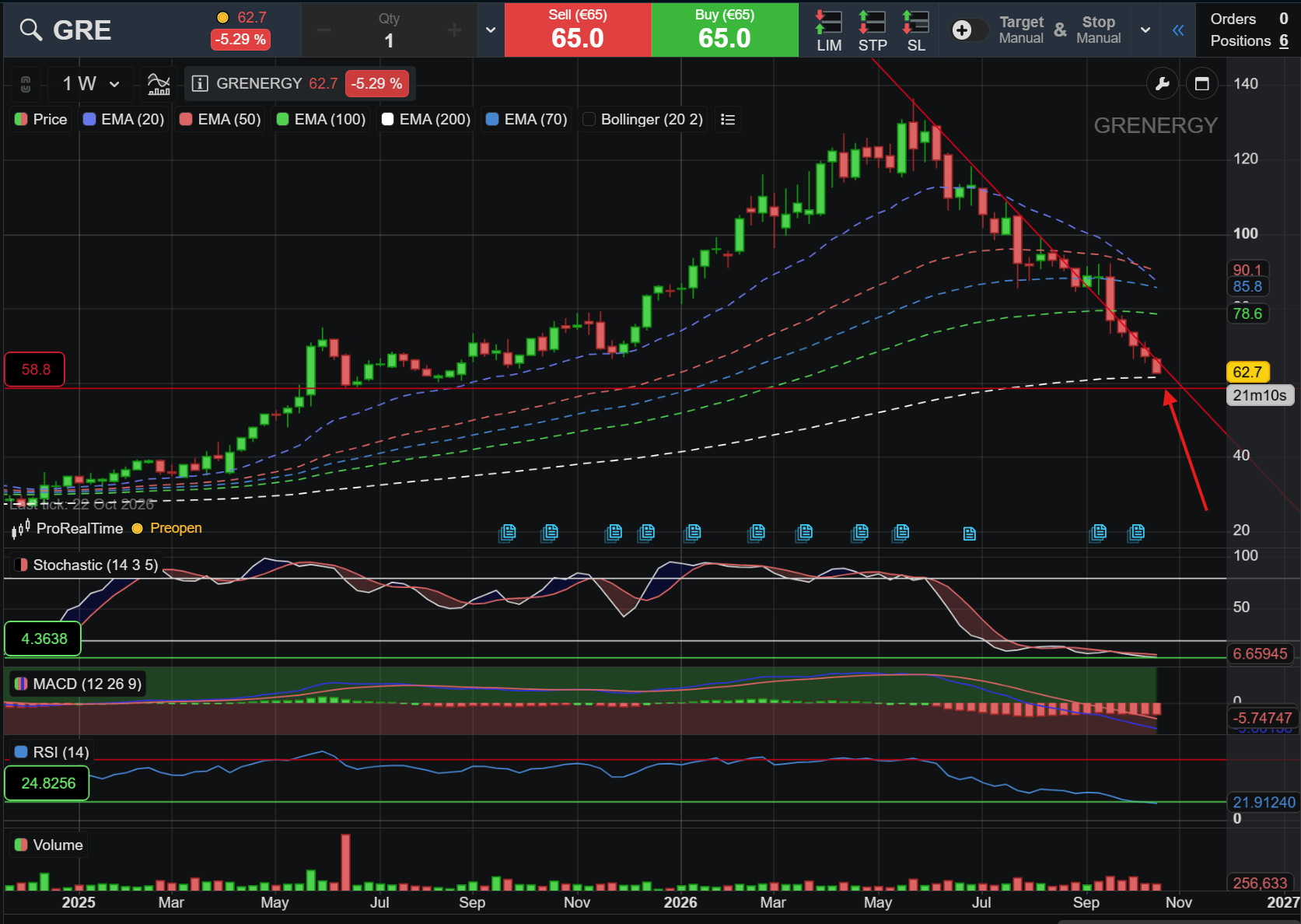Select the STP stop order icon
This screenshot has height=924, width=1301.
pos(873,31)
